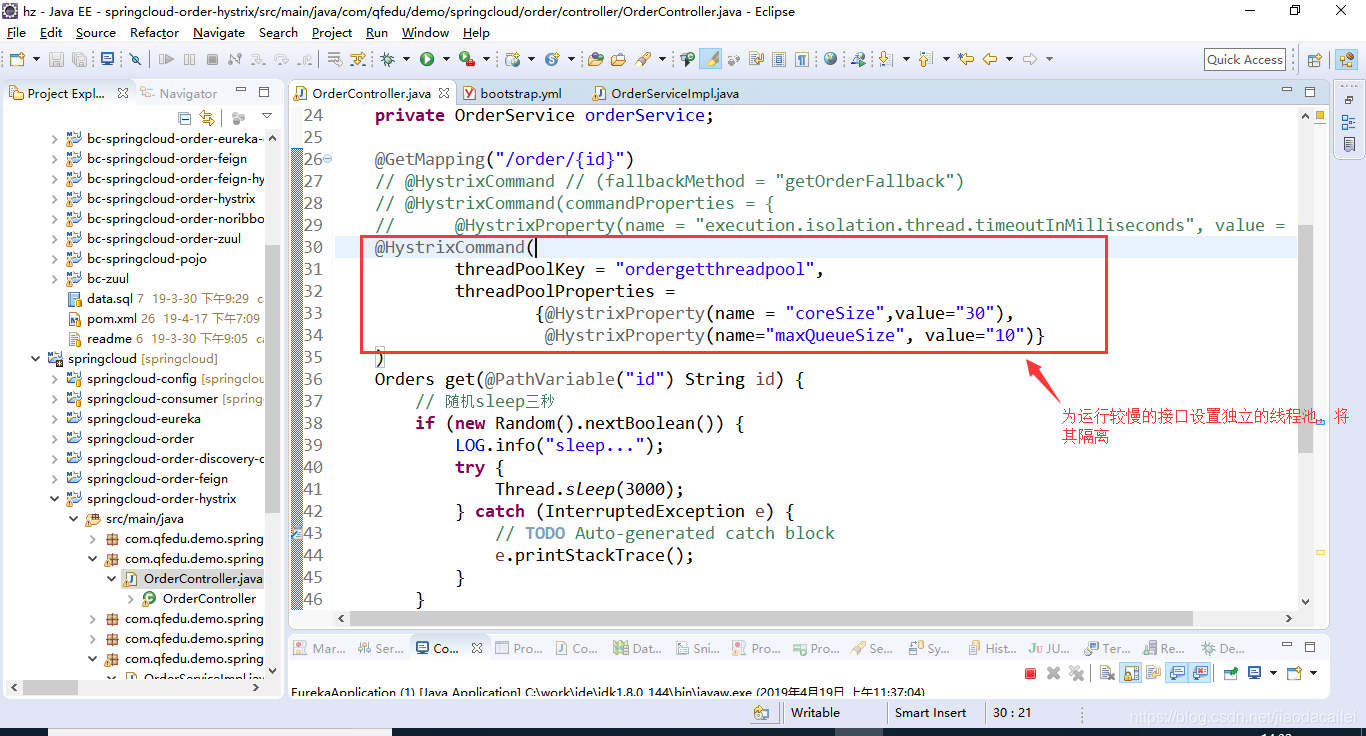Toggle Pin Console icon

(1230, 673)
